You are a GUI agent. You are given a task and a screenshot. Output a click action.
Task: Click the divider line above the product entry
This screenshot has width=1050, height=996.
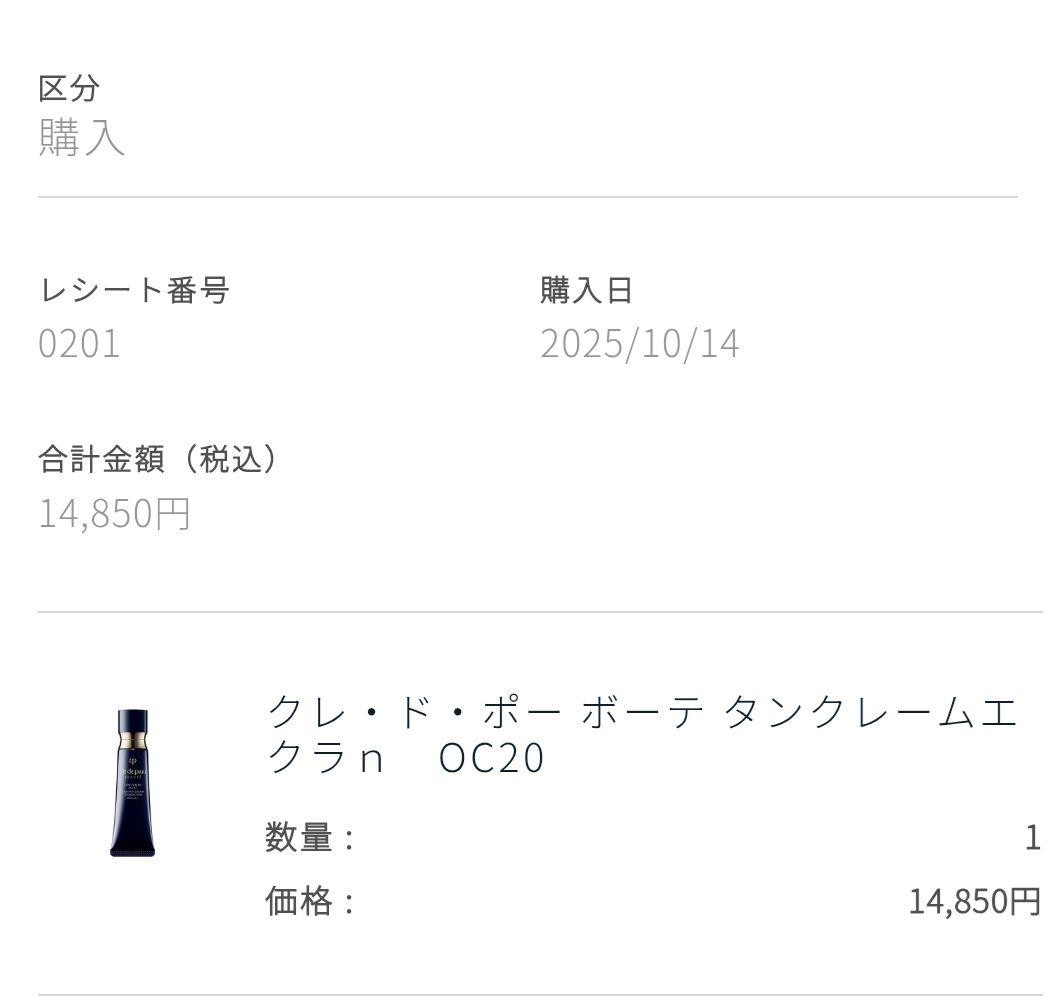pyautogui.click(x=527, y=612)
